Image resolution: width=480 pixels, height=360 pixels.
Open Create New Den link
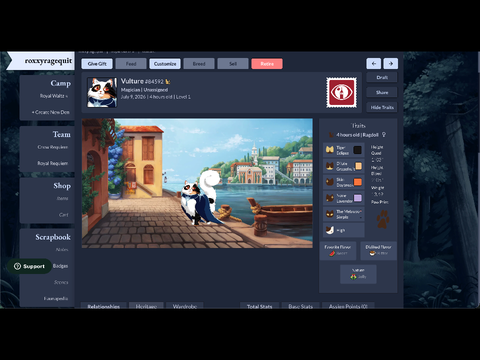51,112
